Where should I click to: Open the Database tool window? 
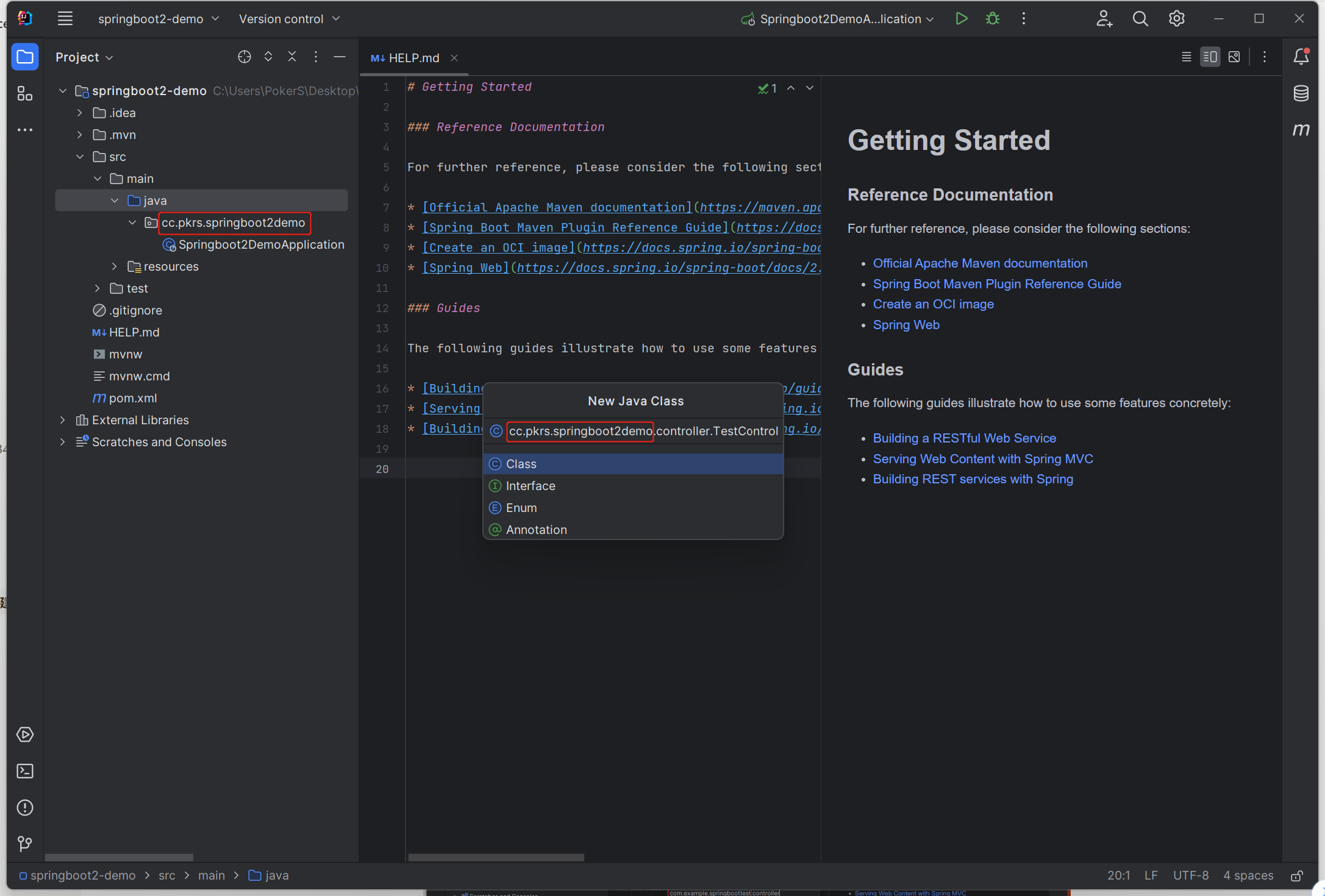click(1301, 93)
